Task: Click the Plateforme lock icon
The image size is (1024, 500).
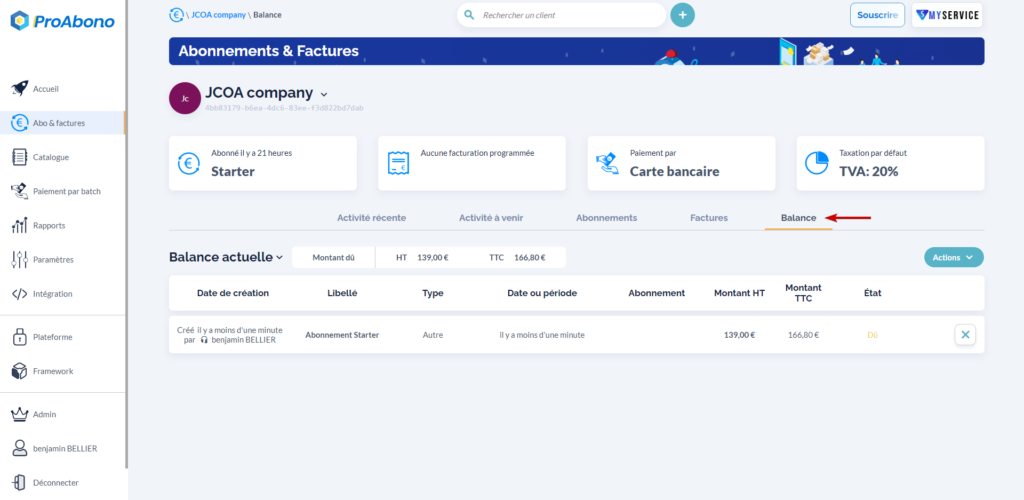Action: [x=20, y=337]
